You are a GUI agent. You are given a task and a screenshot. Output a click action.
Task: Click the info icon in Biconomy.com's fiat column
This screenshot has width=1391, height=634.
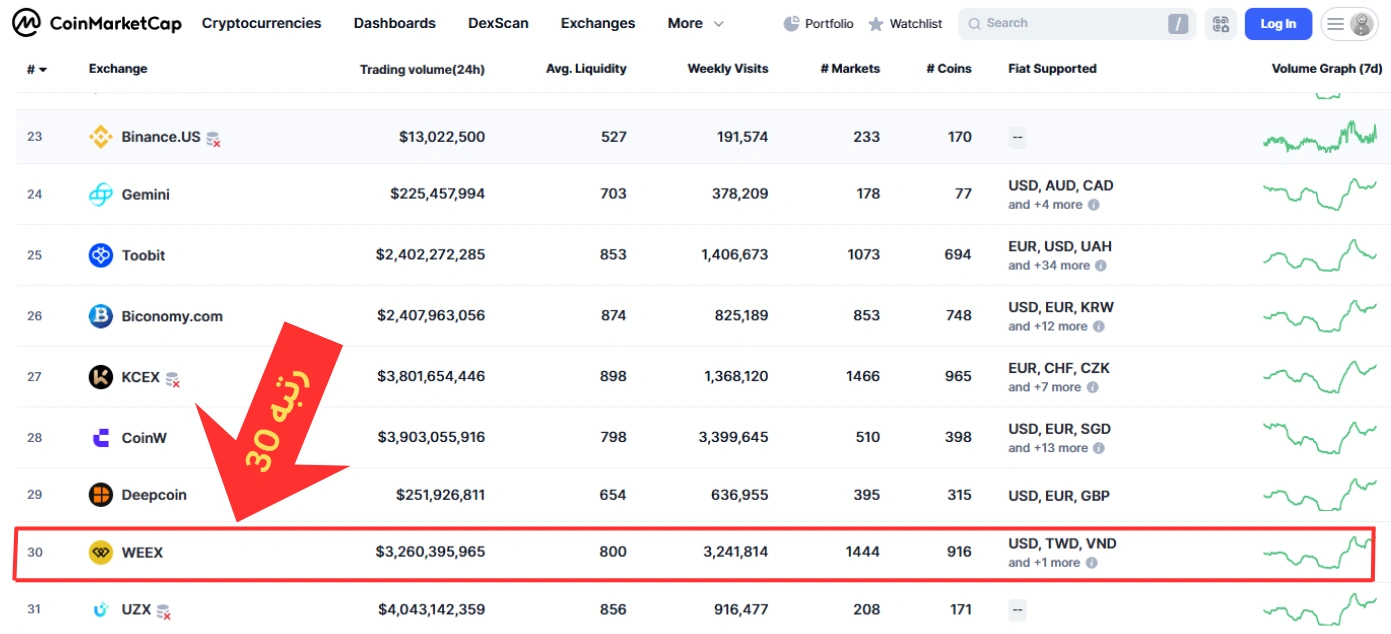click(1099, 327)
